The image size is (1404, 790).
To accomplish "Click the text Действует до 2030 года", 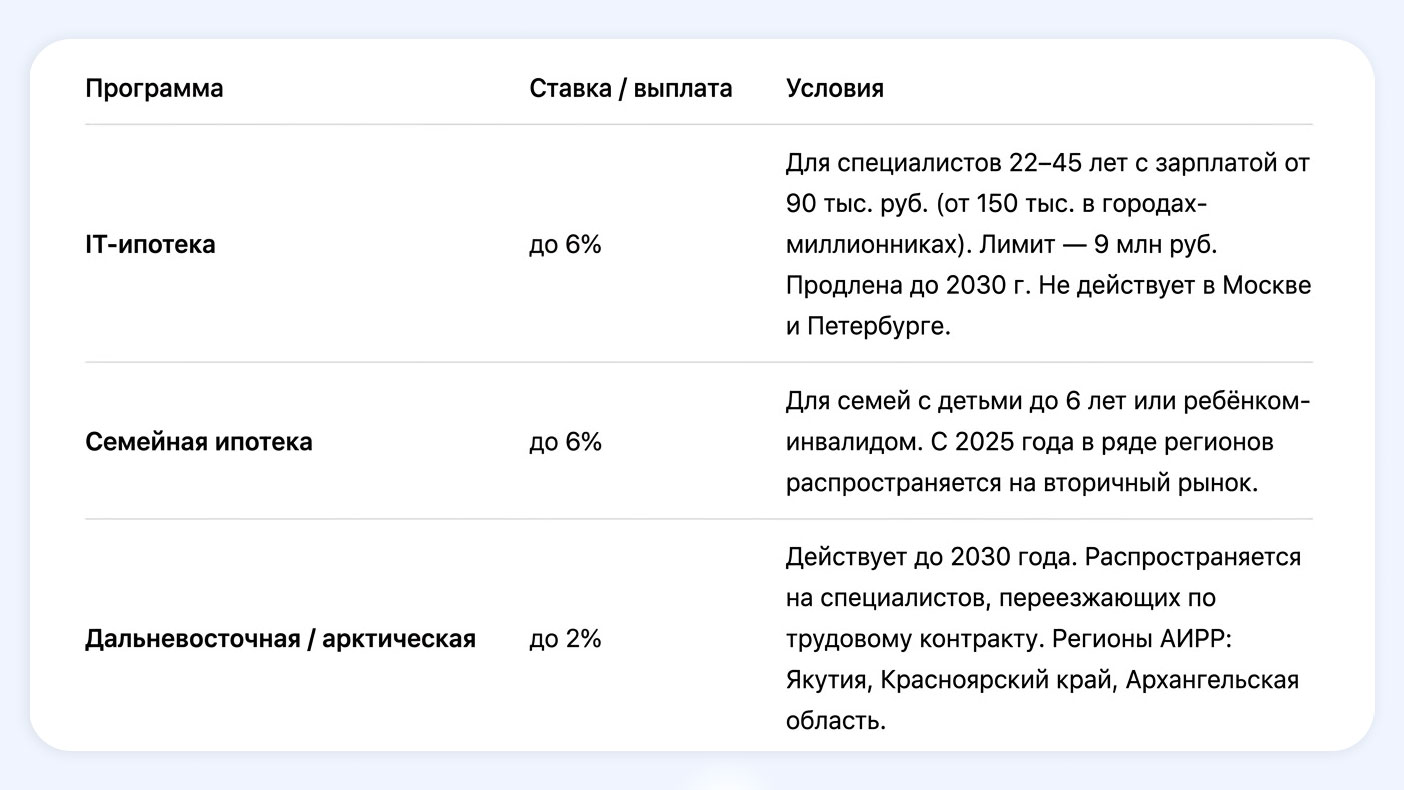I will coord(932,556).
